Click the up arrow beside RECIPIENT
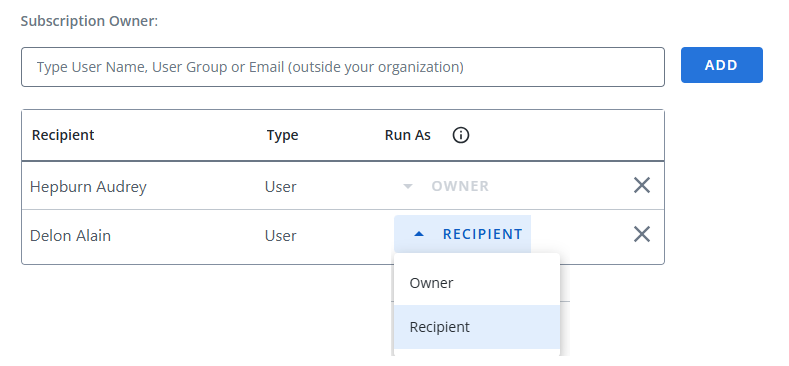The height and width of the screenshot is (366, 789). [419, 234]
